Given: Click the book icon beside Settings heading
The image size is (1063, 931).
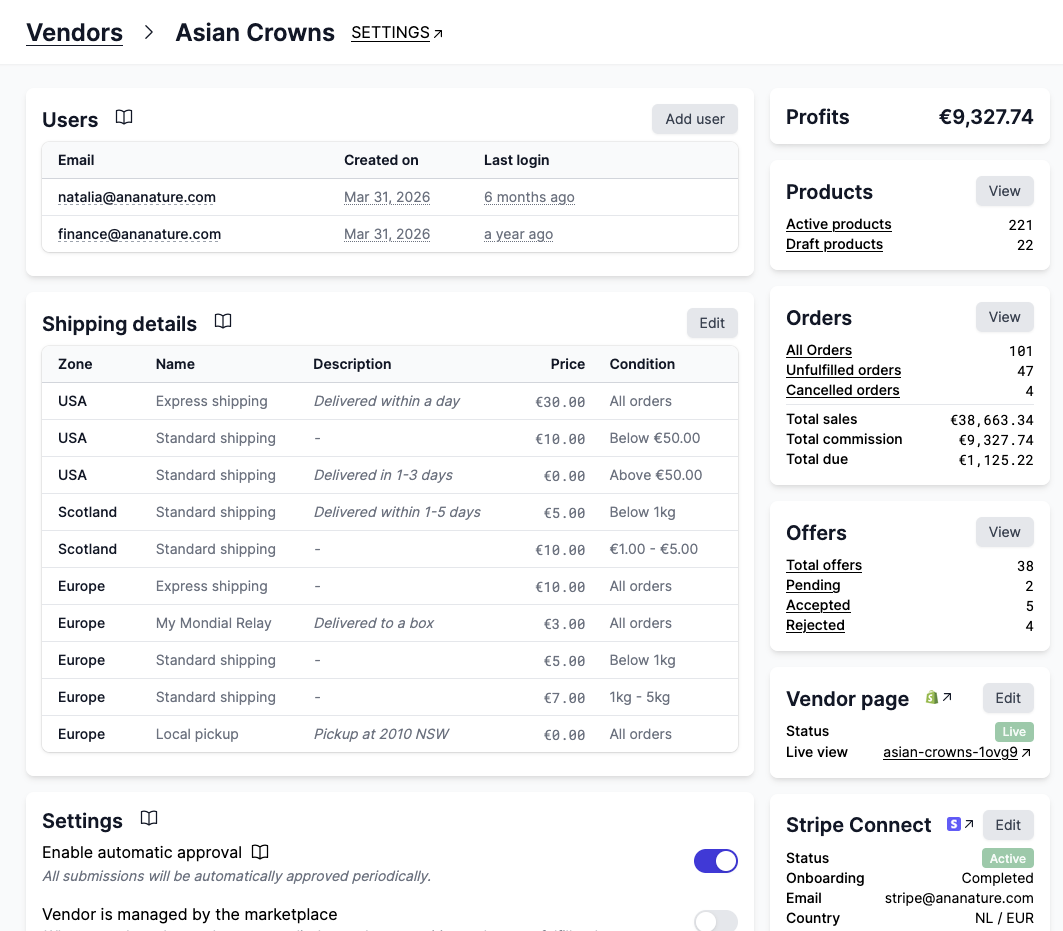Looking at the screenshot, I should pyautogui.click(x=149, y=819).
